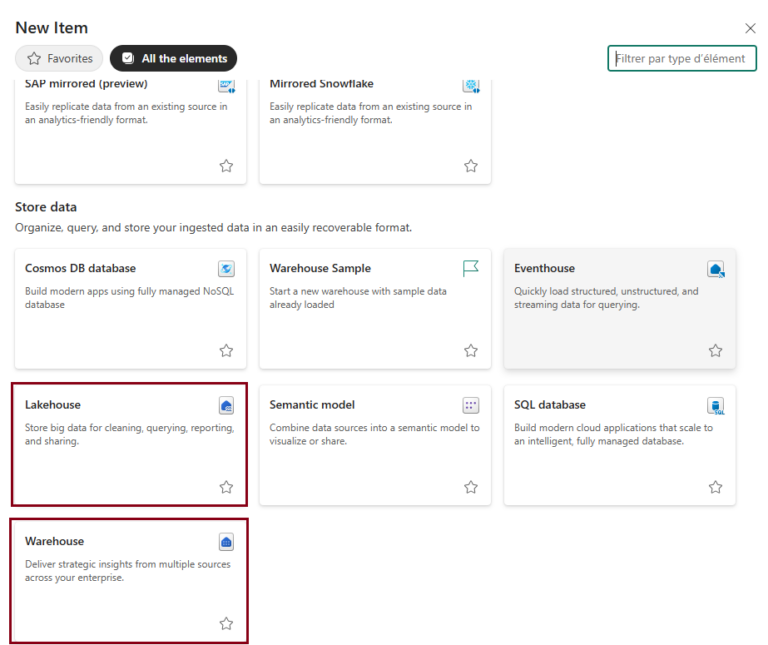Favorite the SQL database card star
768x645 pixels.
coord(716,487)
